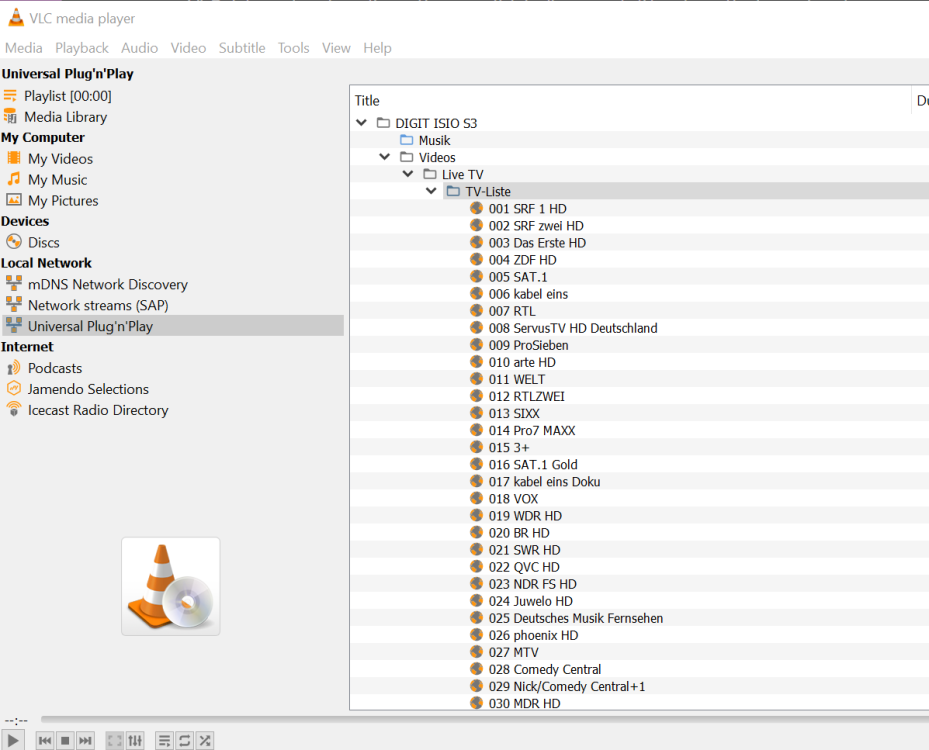The height and width of the screenshot is (750, 929).
Task: Collapse the DIGIT ISIO S3 tree node
Action: click(361, 123)
